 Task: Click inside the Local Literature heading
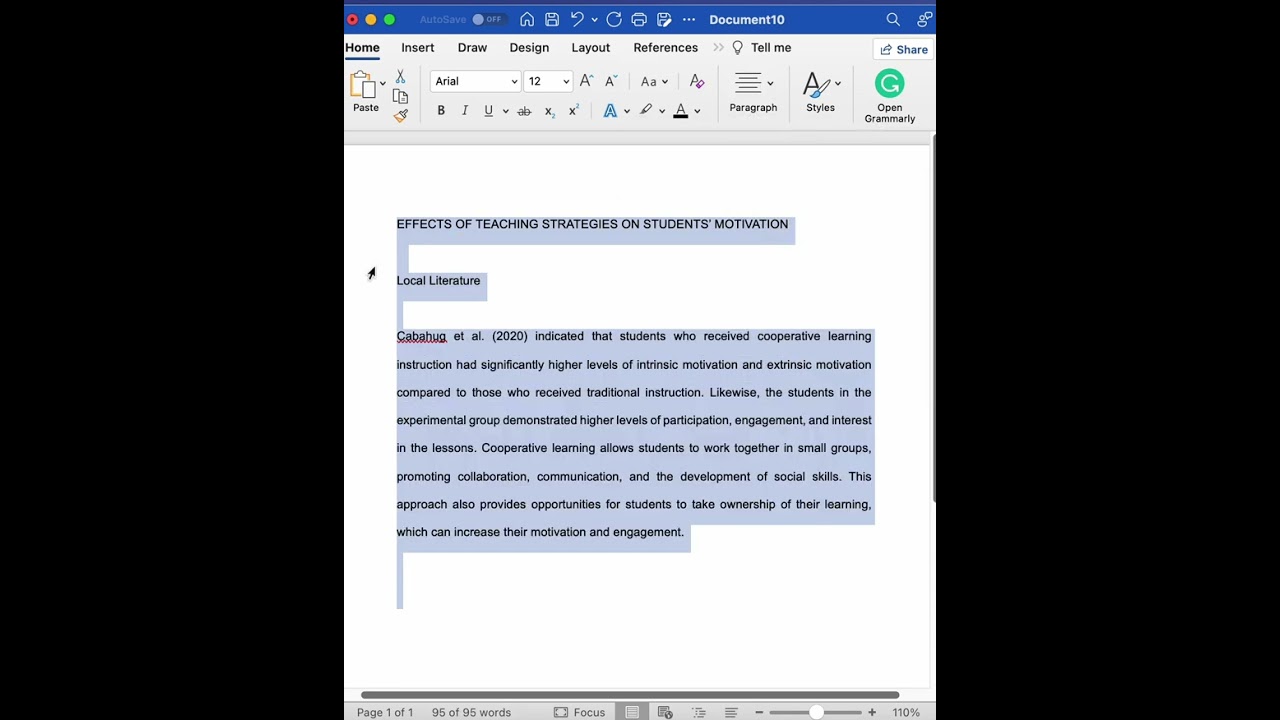tap(438, 281)
